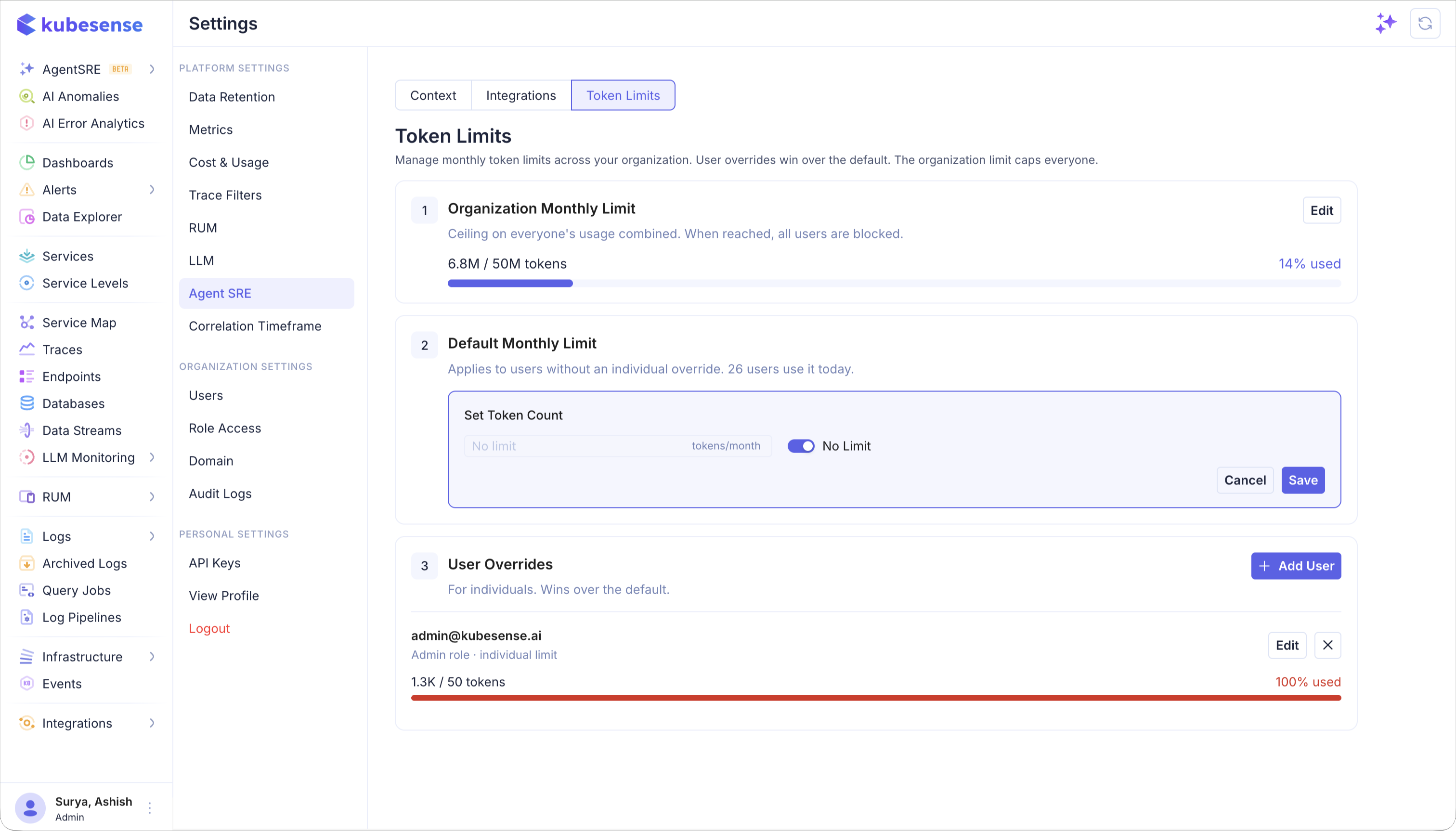This screenshot has height=831, width=1456.
Task: Expand Alerts submenu chevron
Action: pyautogui.click(x=152, y=190)
